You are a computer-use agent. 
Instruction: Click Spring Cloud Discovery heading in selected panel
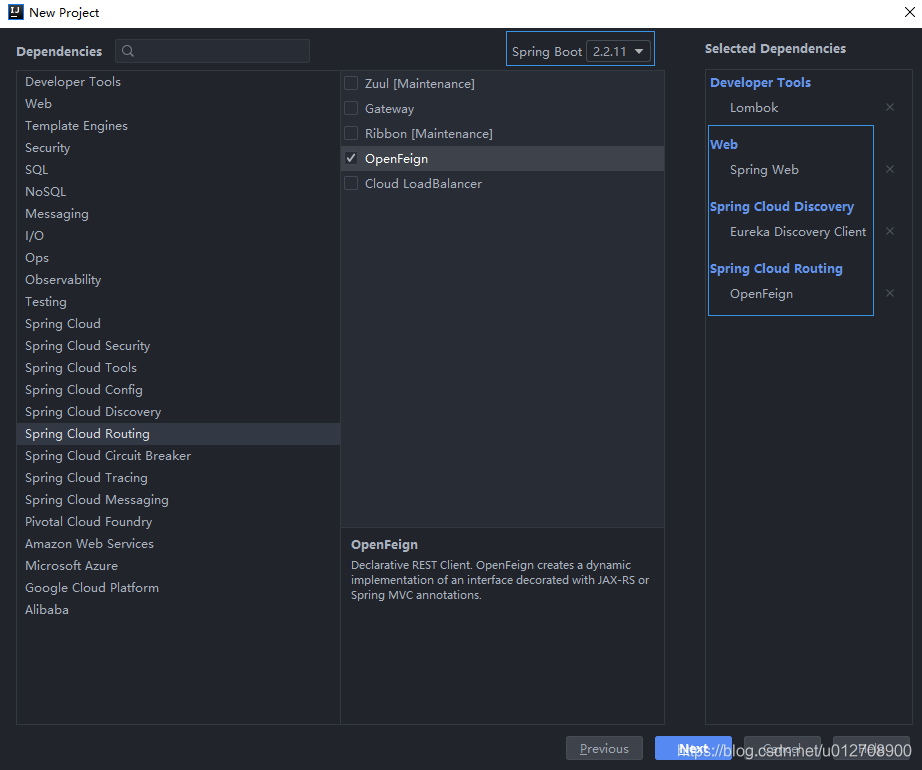click(781, 206)
